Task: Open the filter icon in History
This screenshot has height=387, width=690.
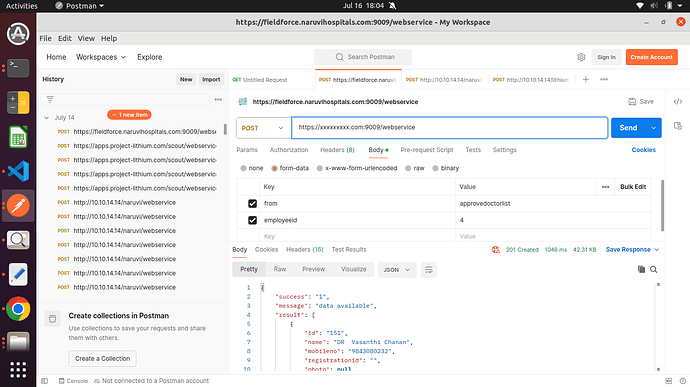Action: [x=50, y=100]
